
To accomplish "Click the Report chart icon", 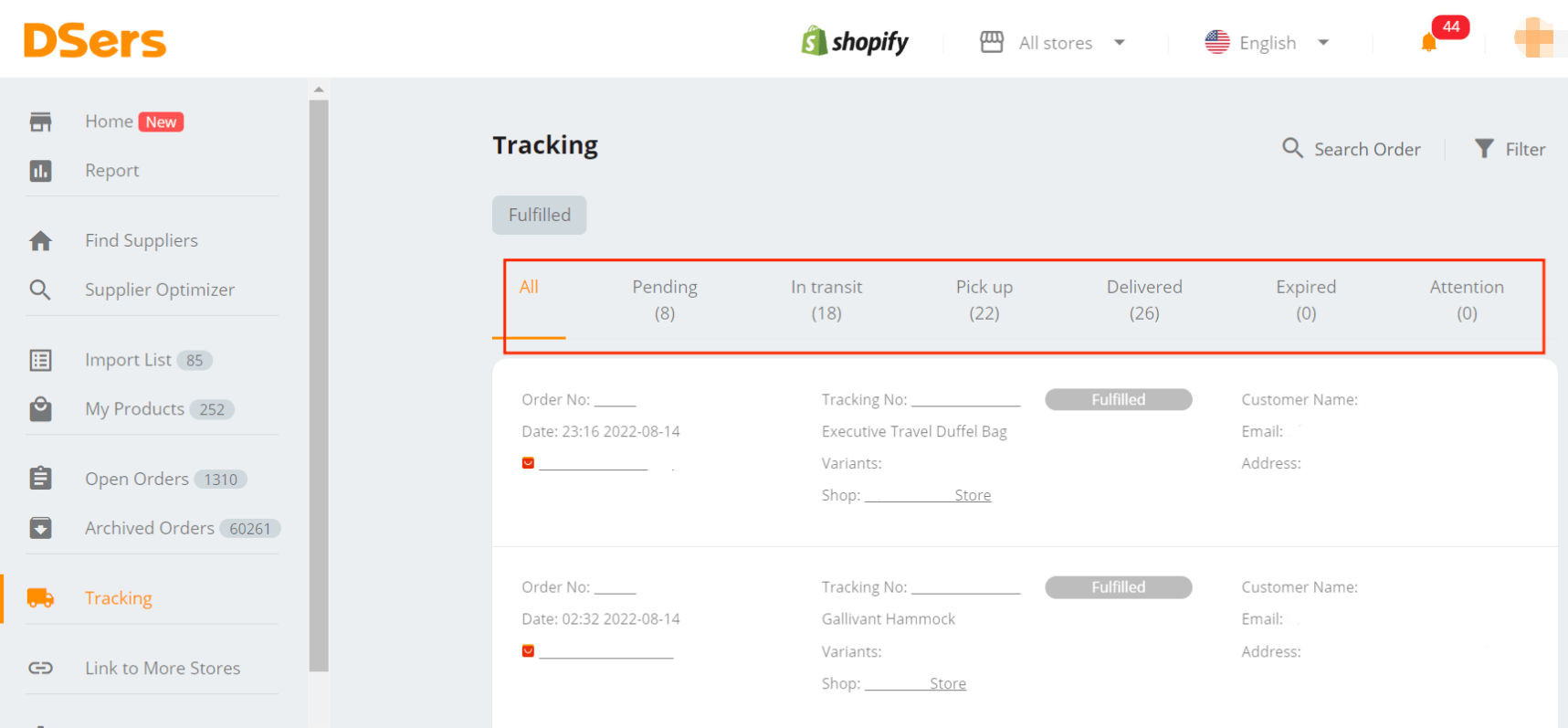I will click(40, 171).
